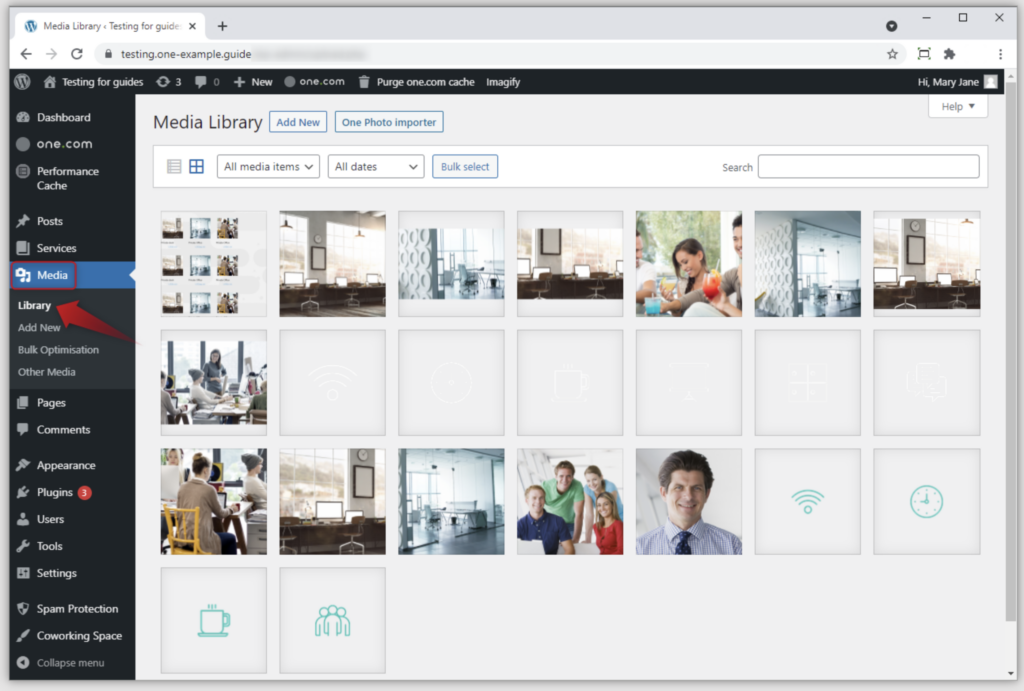Expand the All media items dropdown
Screen dimensions: 1024x691
(x=268, y=167)
